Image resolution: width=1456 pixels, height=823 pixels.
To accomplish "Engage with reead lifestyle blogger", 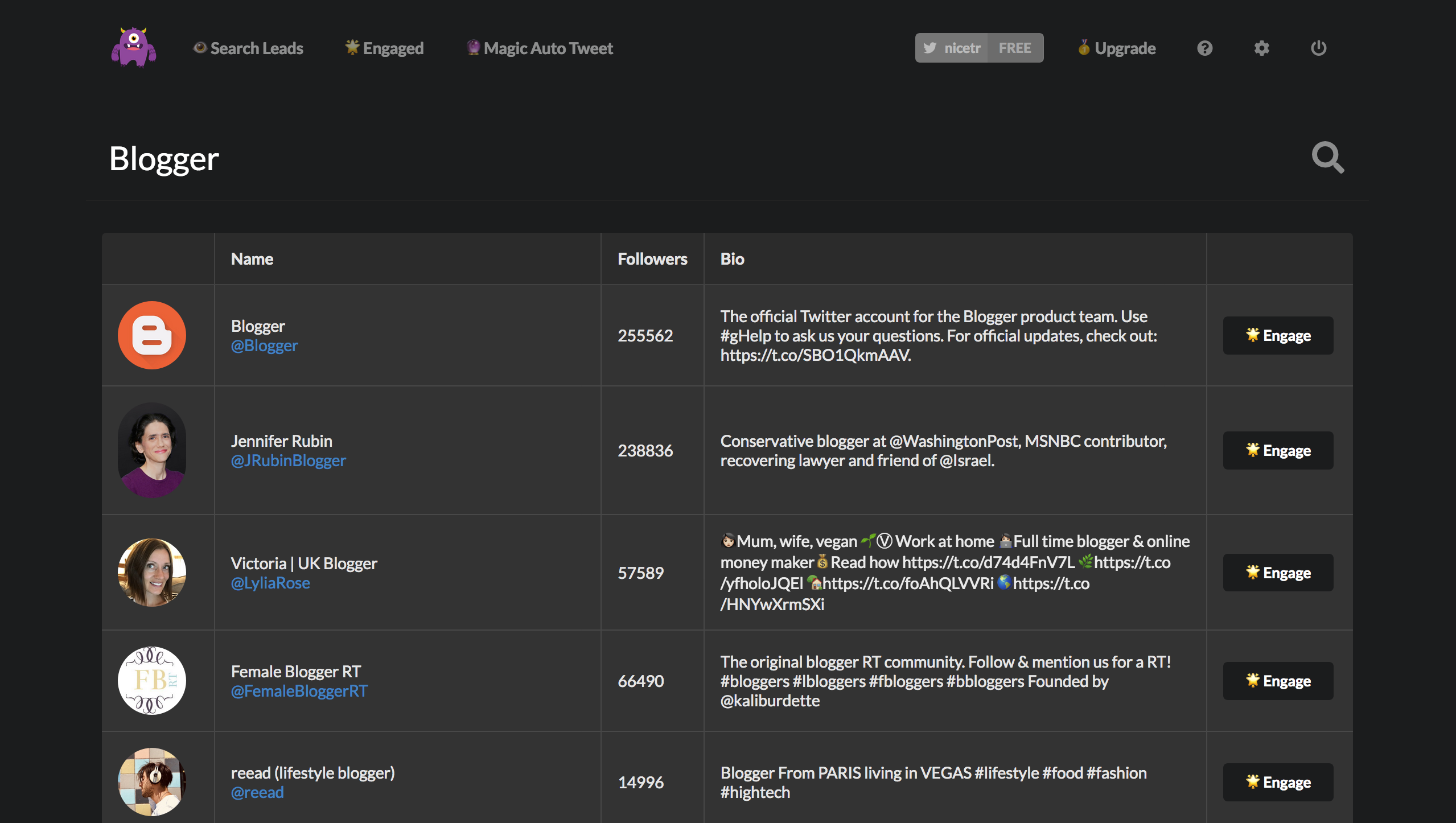I will (1278, 783).
